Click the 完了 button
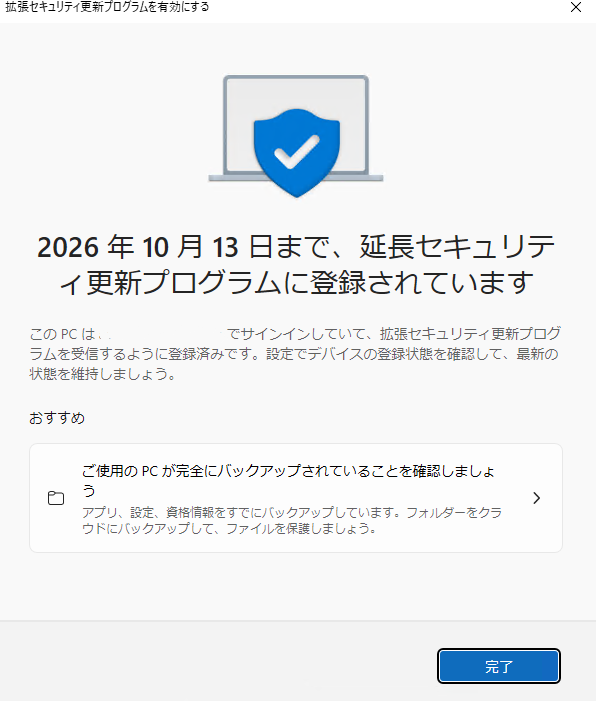This screenshot has width=596, height=701. pyautogui.click(x=499, y=666)
